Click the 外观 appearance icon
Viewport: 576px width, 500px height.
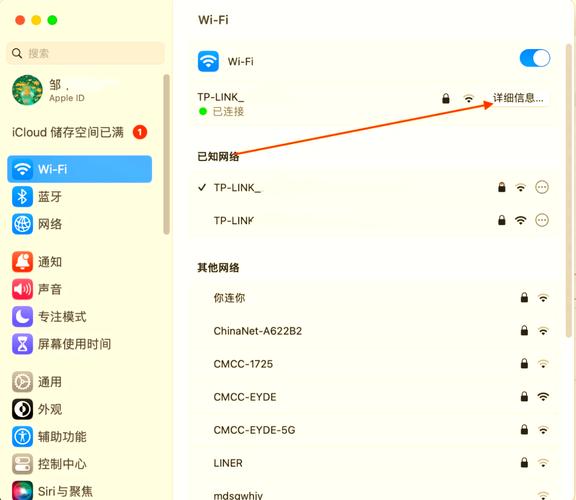click(x=22, y=409)
